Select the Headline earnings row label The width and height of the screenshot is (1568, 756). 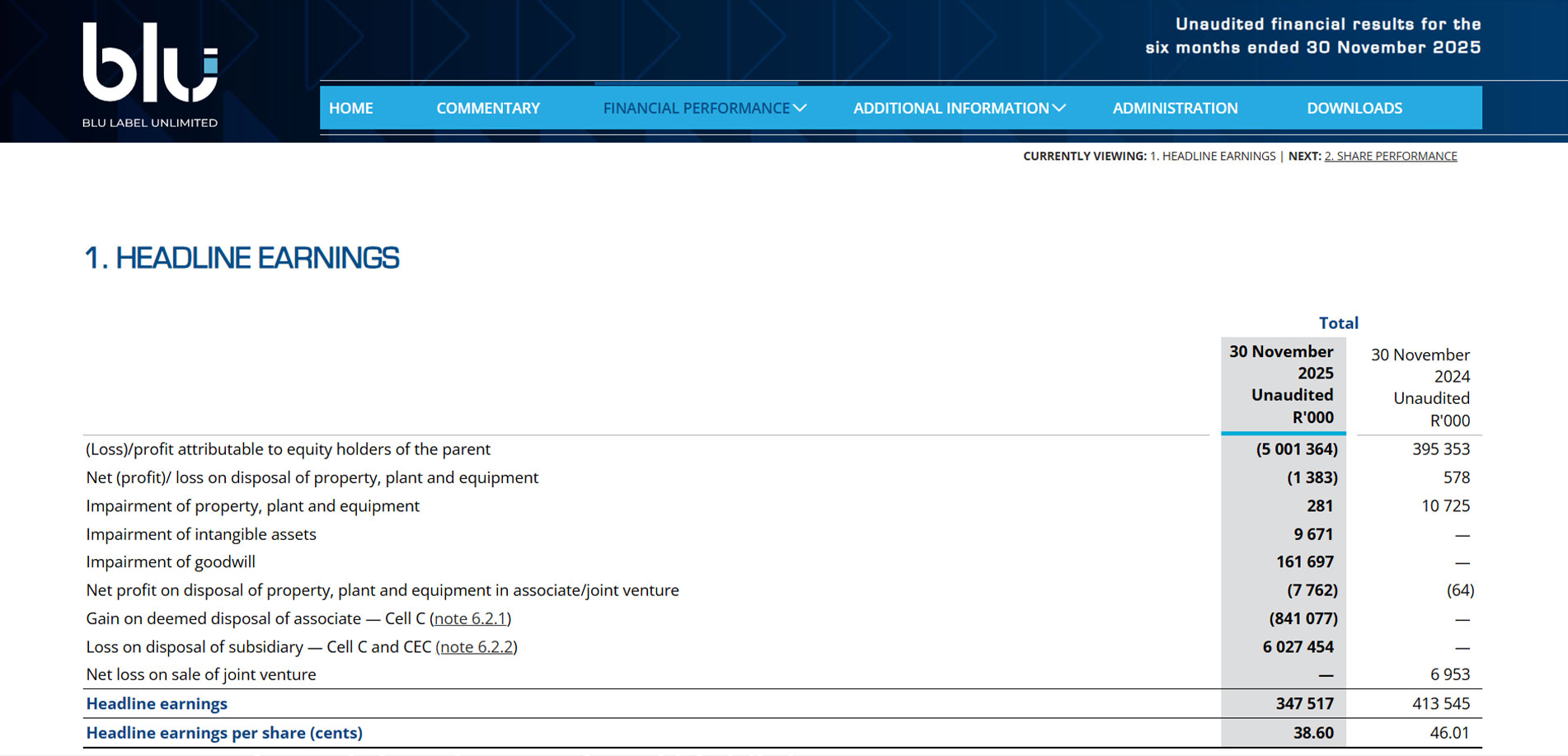(x=157, y=704)
